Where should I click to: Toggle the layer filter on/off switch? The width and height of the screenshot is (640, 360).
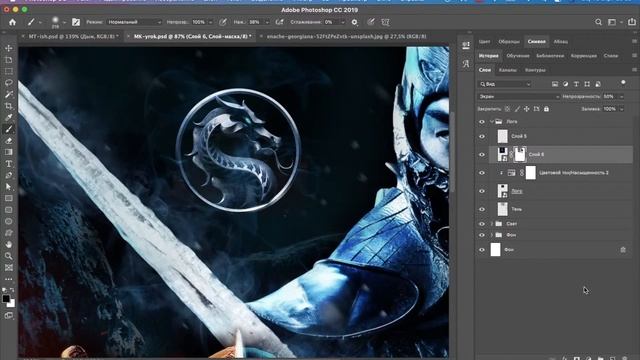(623, 83)
